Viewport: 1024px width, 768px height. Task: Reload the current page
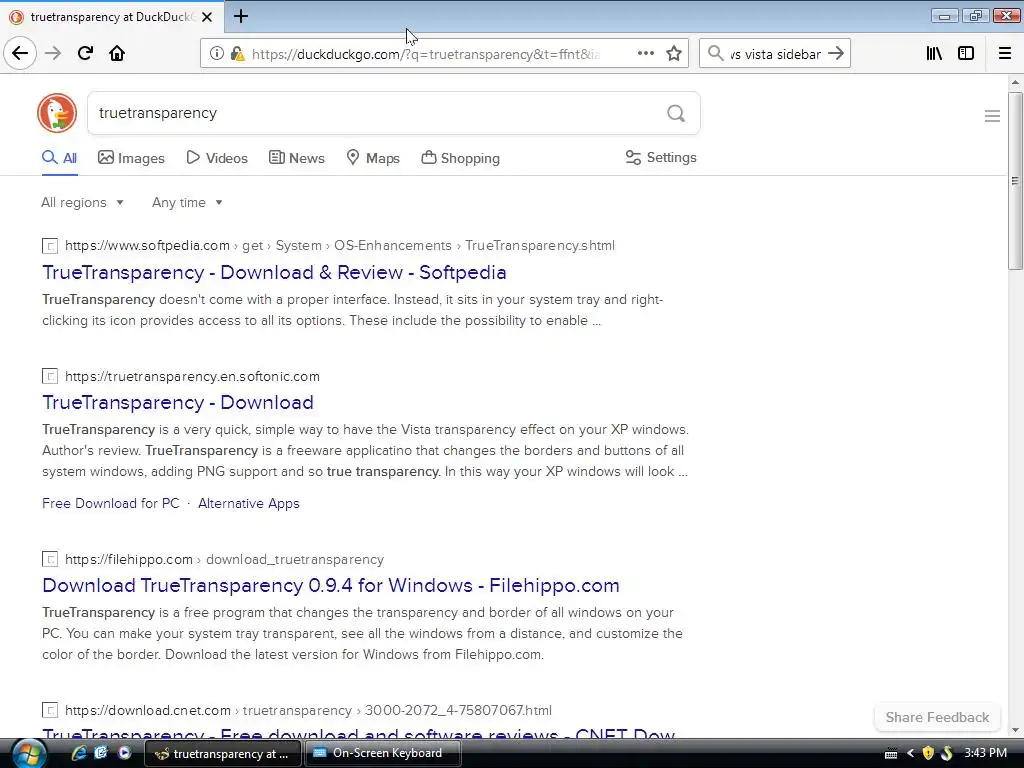click(85, 53)
